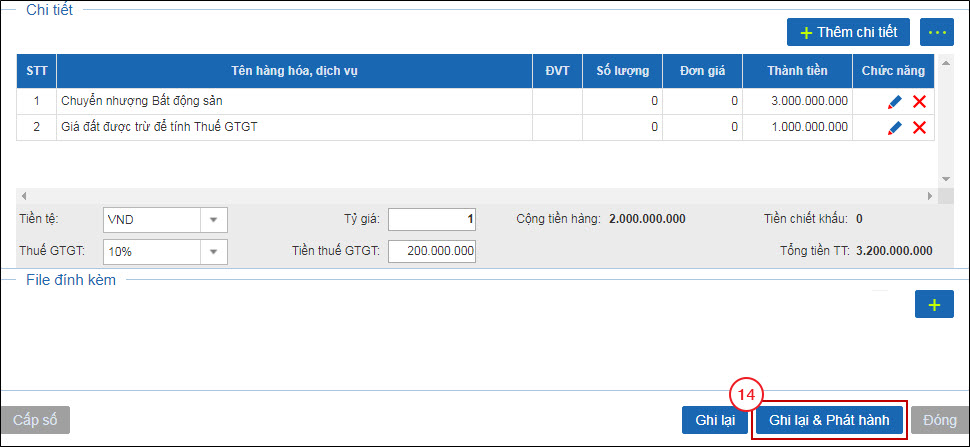
Task: Click the Tỷ giá input field
Action: 432,219
